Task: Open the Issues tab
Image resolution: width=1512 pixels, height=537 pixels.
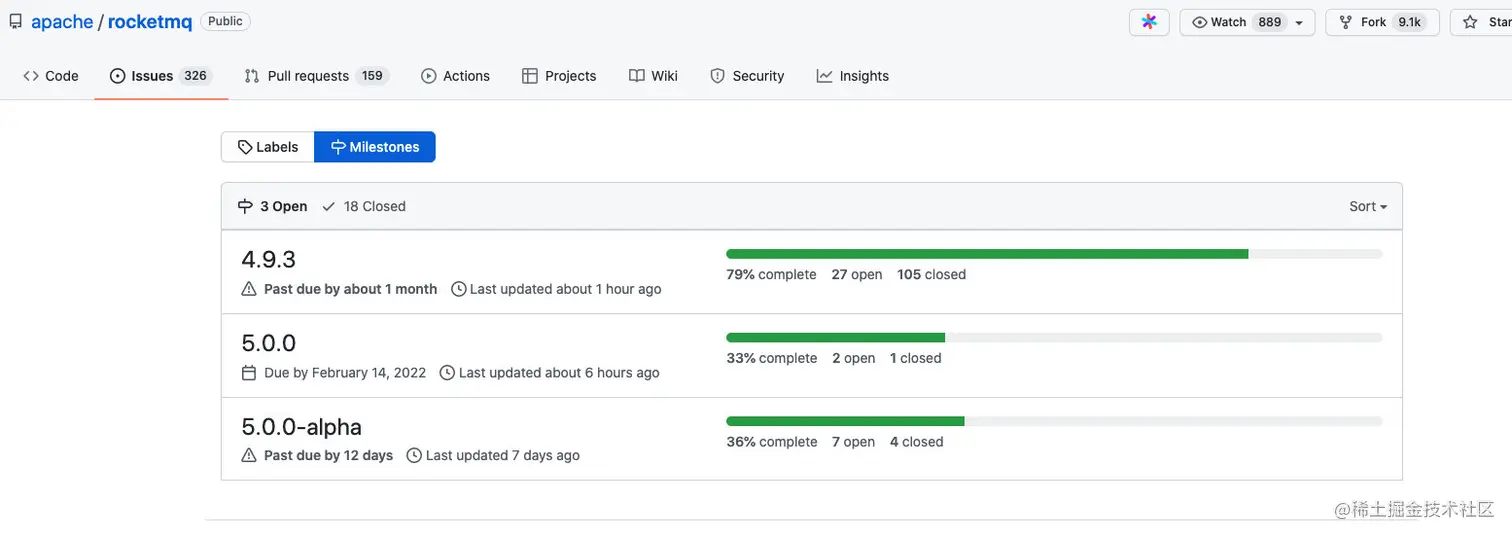Action: (x=161, y=76)
